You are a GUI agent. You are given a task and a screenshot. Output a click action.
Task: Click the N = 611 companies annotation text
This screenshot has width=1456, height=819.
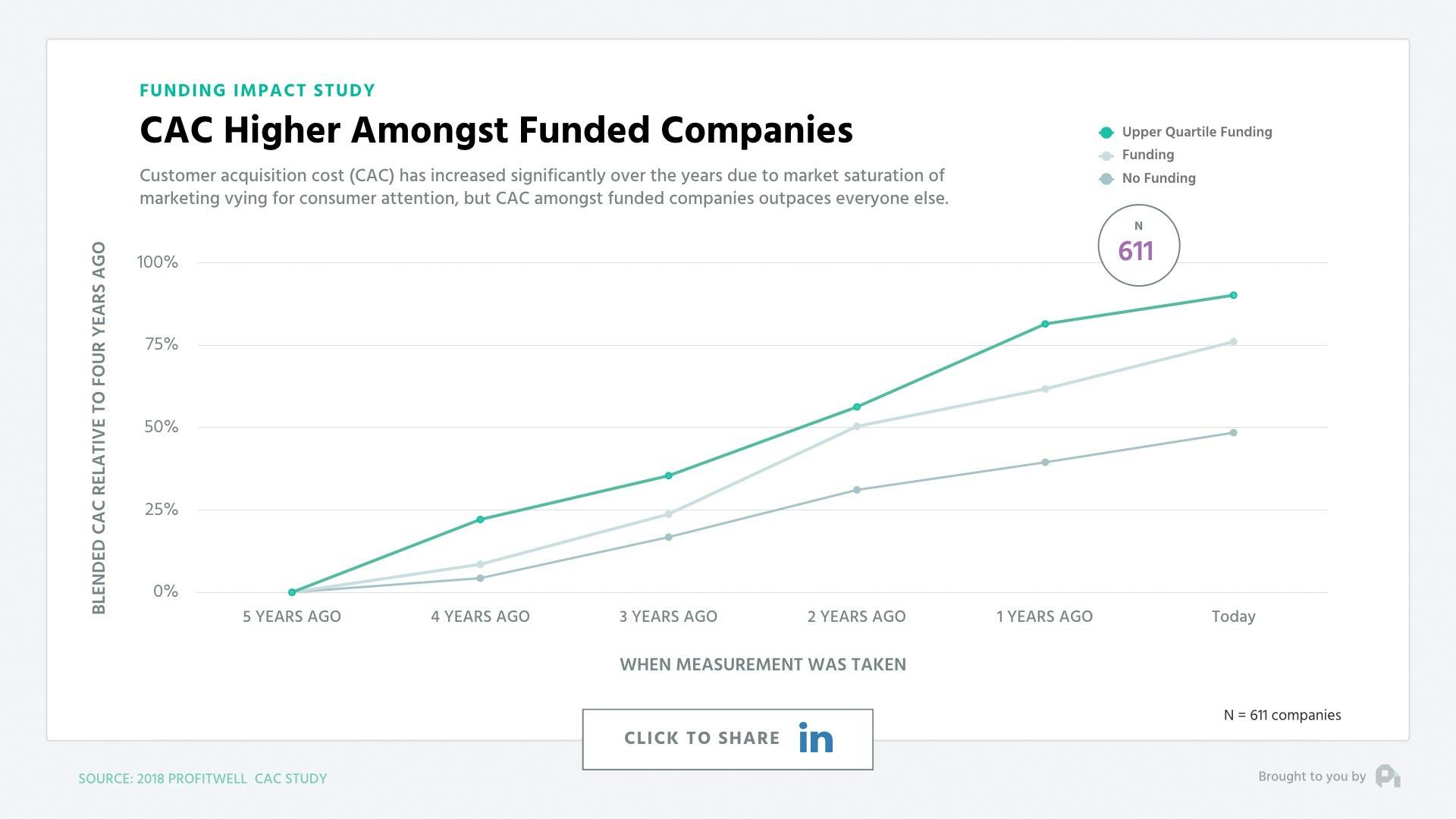pyautogui.click(x=1282, y=714)
